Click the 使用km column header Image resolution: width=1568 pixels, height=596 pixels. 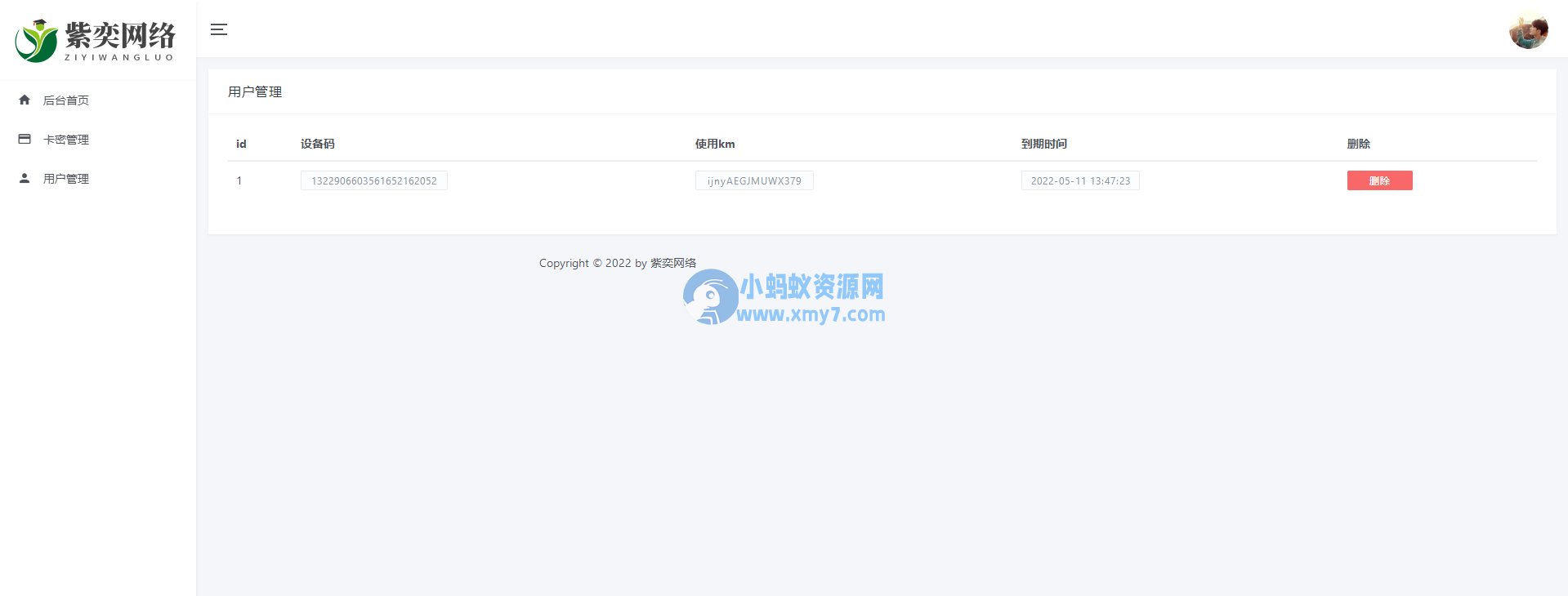point(715,144)
